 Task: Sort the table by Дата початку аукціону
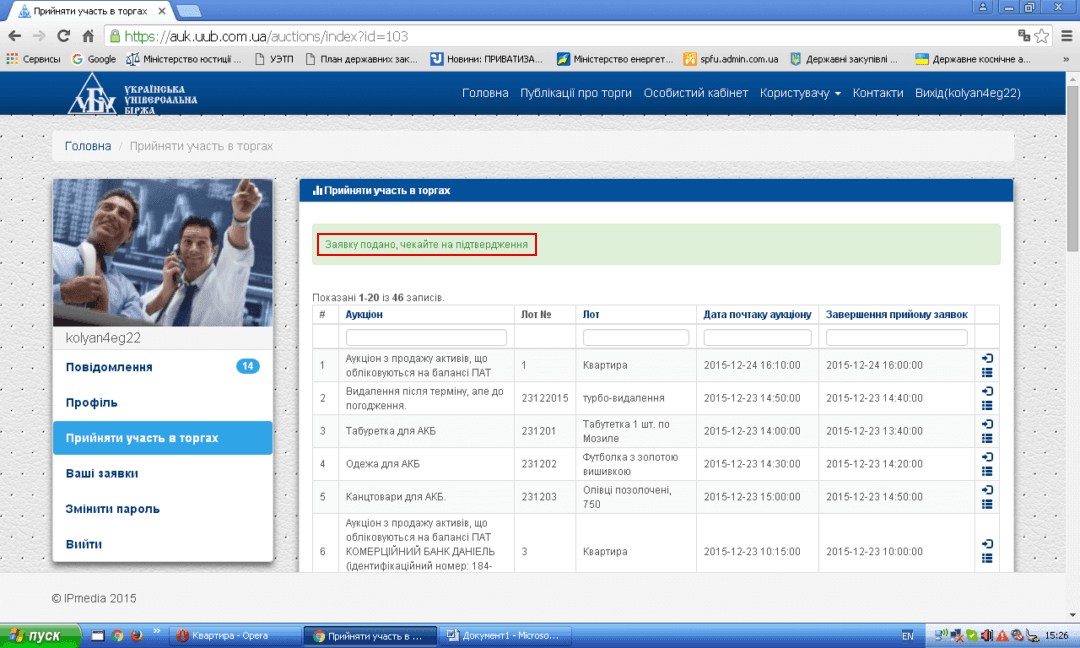point(757,314)
